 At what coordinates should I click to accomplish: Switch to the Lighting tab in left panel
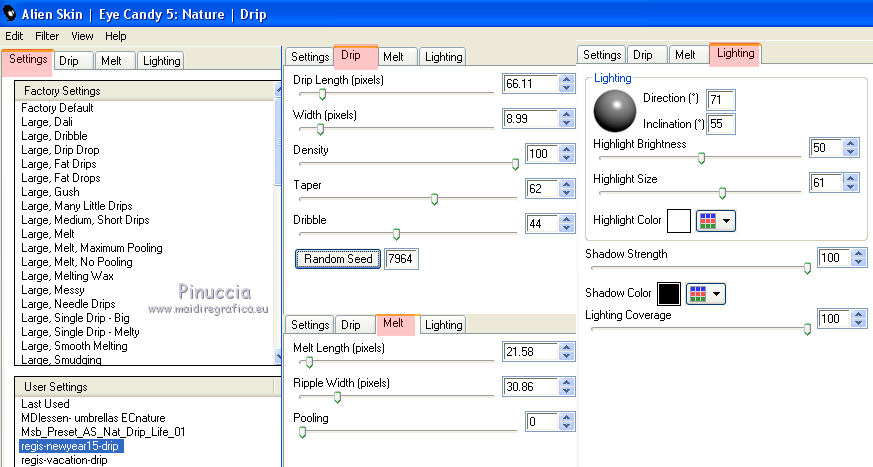point(161,61)
